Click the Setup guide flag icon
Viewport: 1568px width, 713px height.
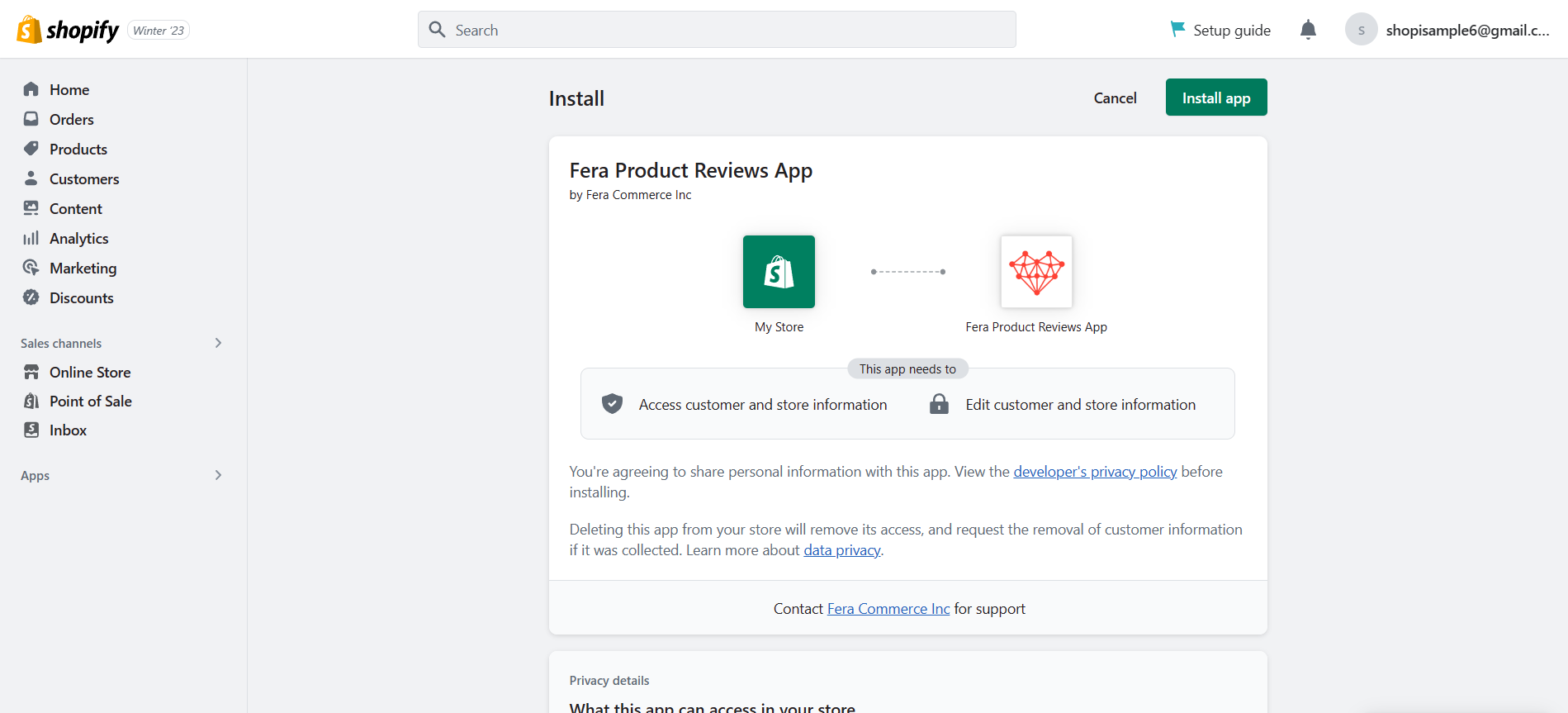1177,30
